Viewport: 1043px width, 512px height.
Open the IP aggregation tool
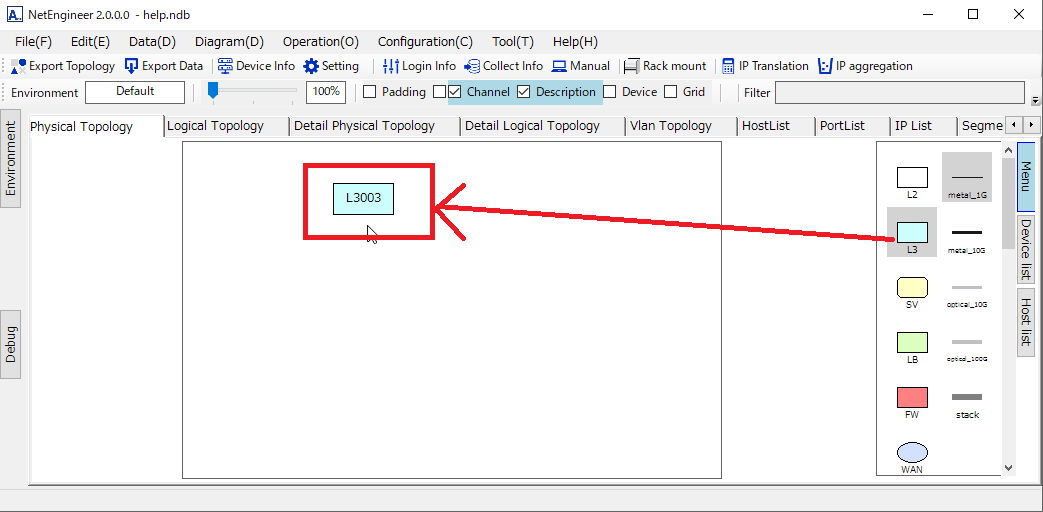pyautogui.click(x=825, y=66)
